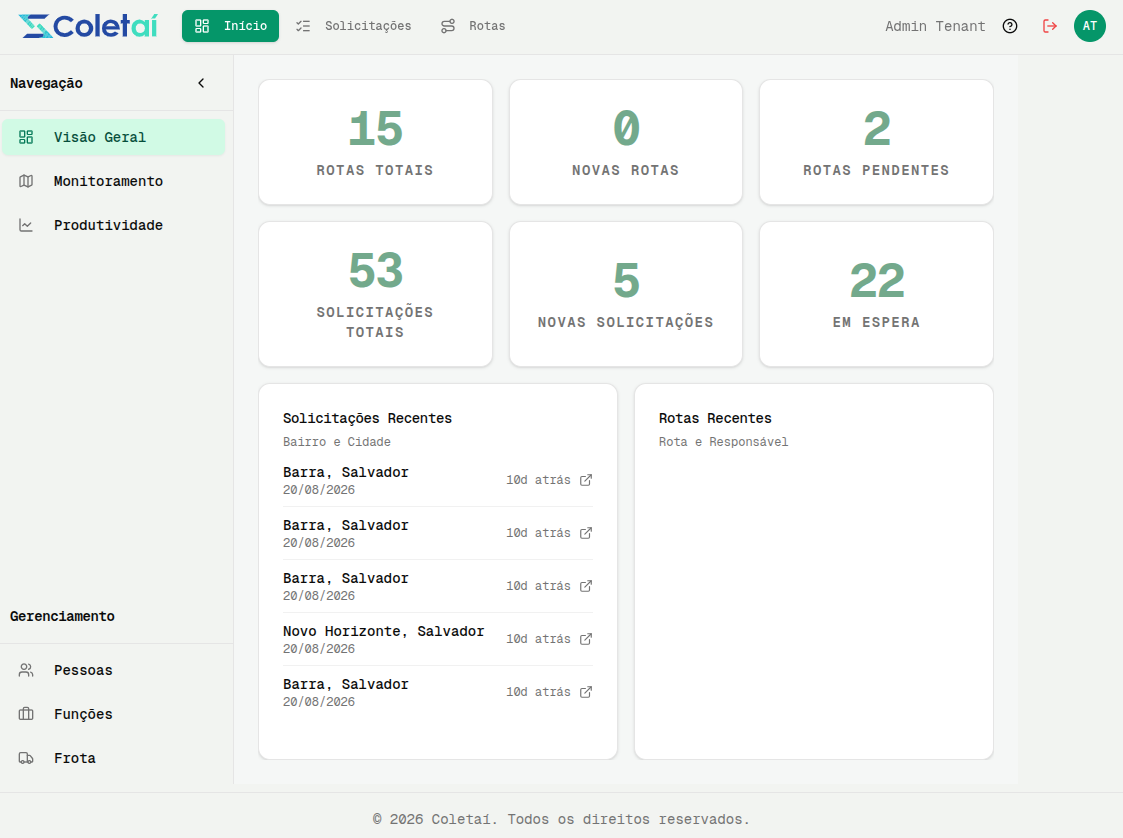
Task: Click the Gerenciamento section title
Action: 62,616
